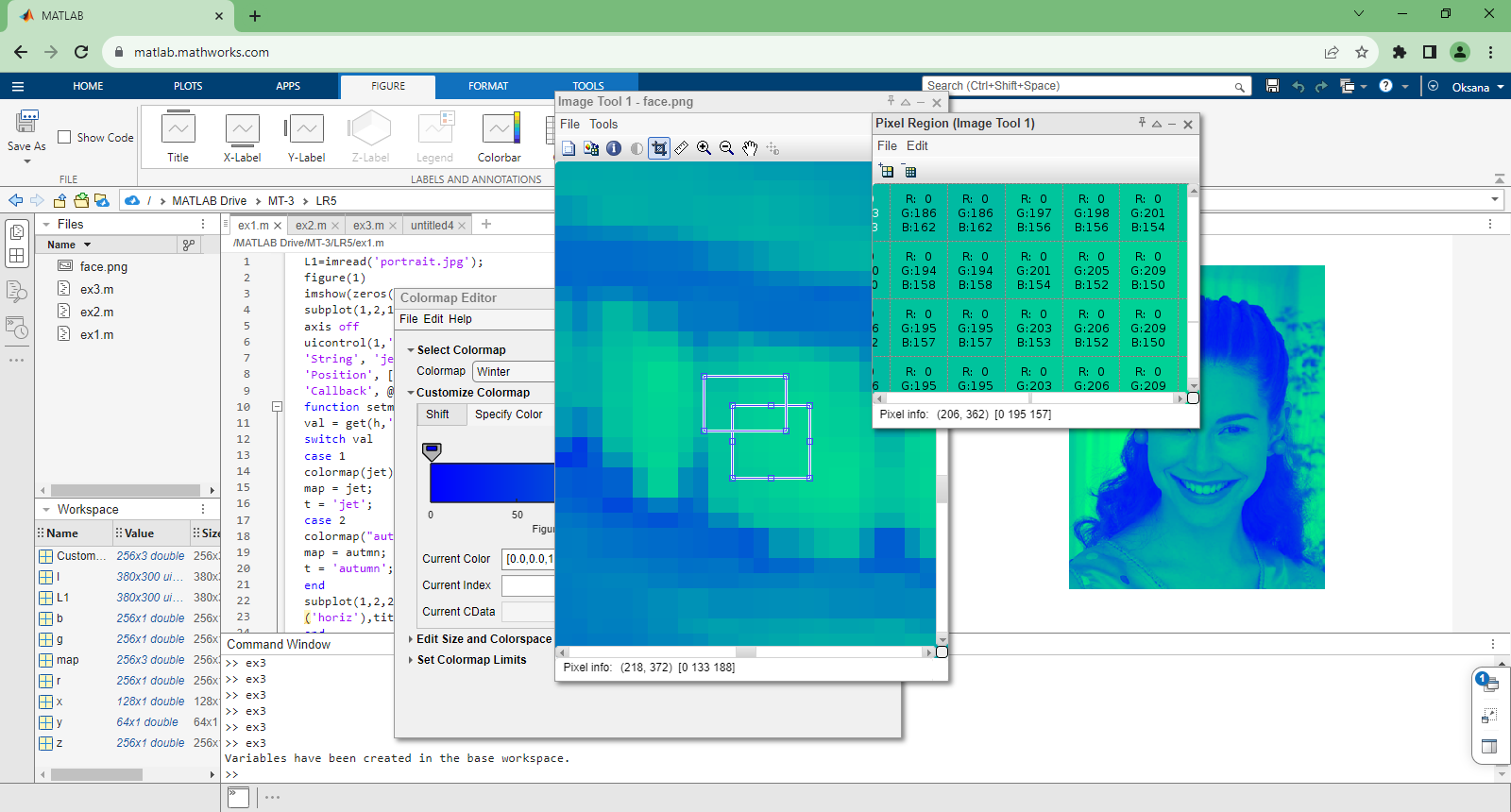1511x812 pixels.
Task: Open the ex3.m editor tab
Action: (367, 226)
